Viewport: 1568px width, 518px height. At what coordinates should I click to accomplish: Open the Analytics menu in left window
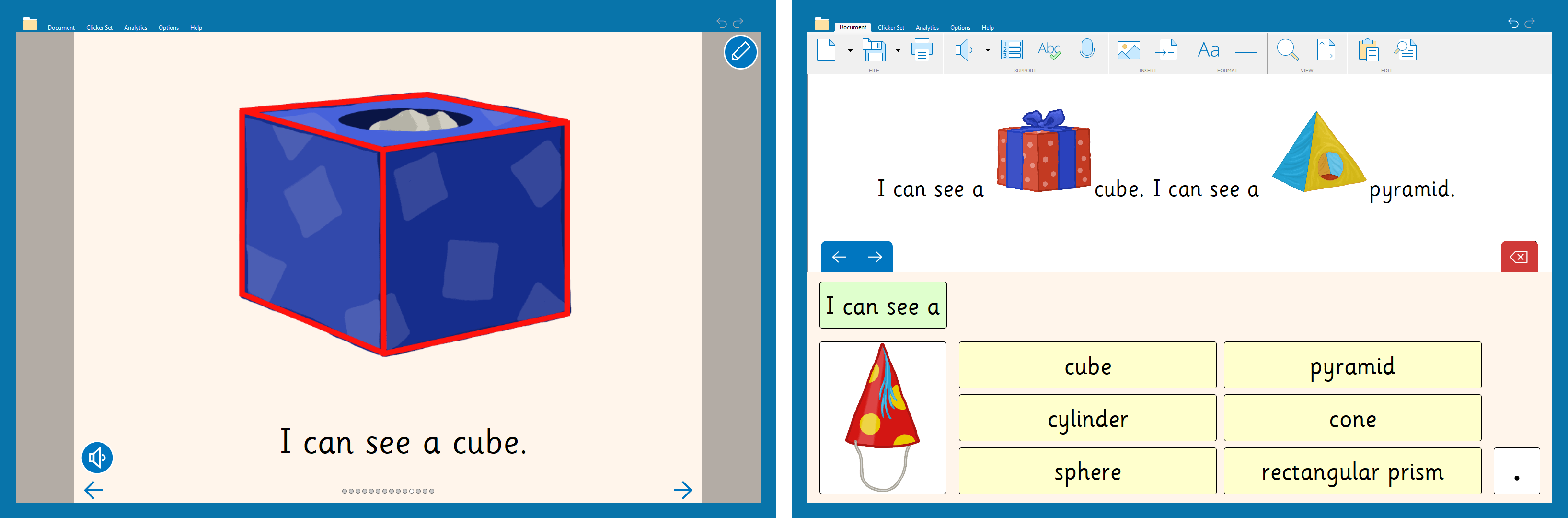click(135, 27)
